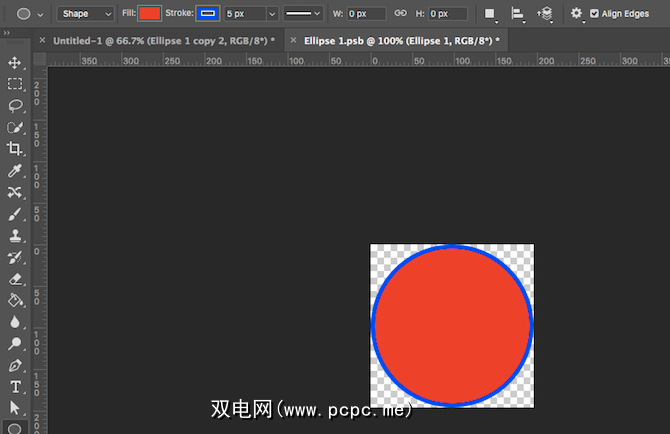Select the Clone Stamp tool
The image size is (670, 434).
coord(15,236)
